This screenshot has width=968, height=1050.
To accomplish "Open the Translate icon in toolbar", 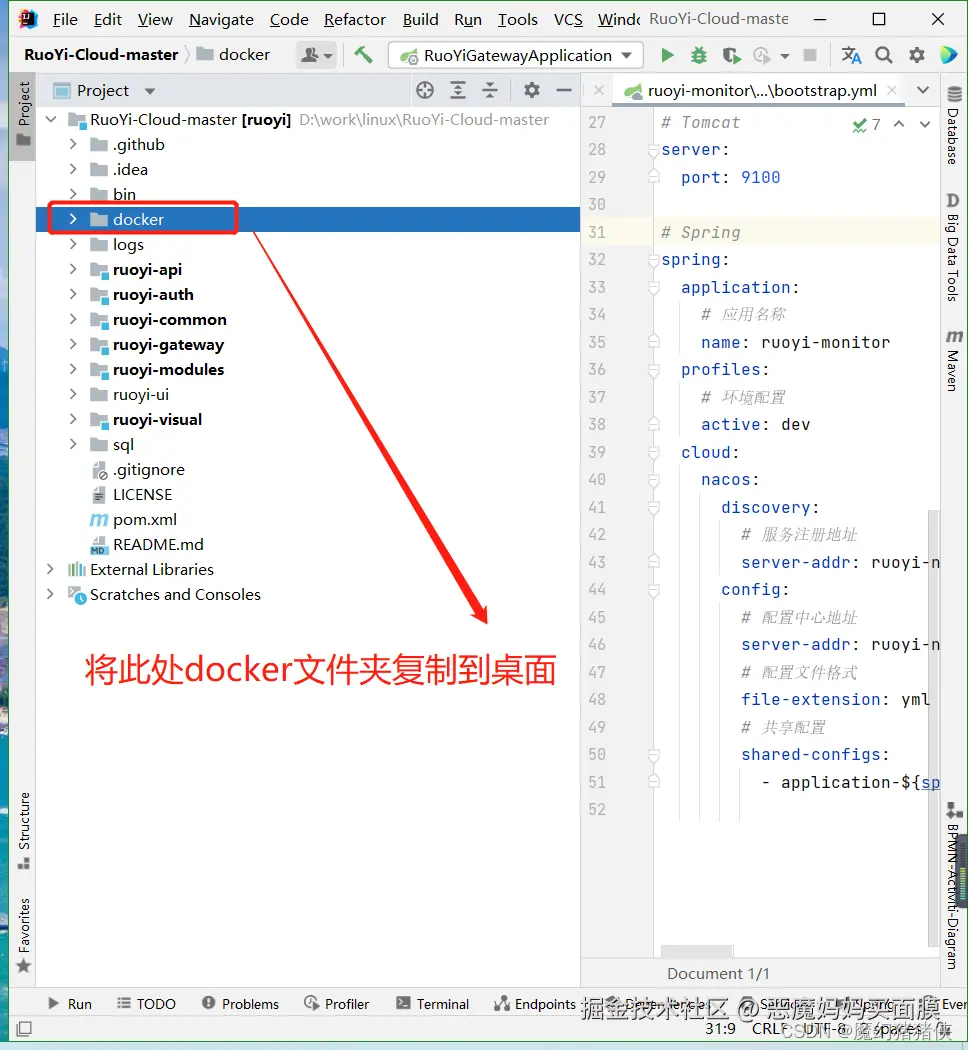I will (x=852, y=55).
